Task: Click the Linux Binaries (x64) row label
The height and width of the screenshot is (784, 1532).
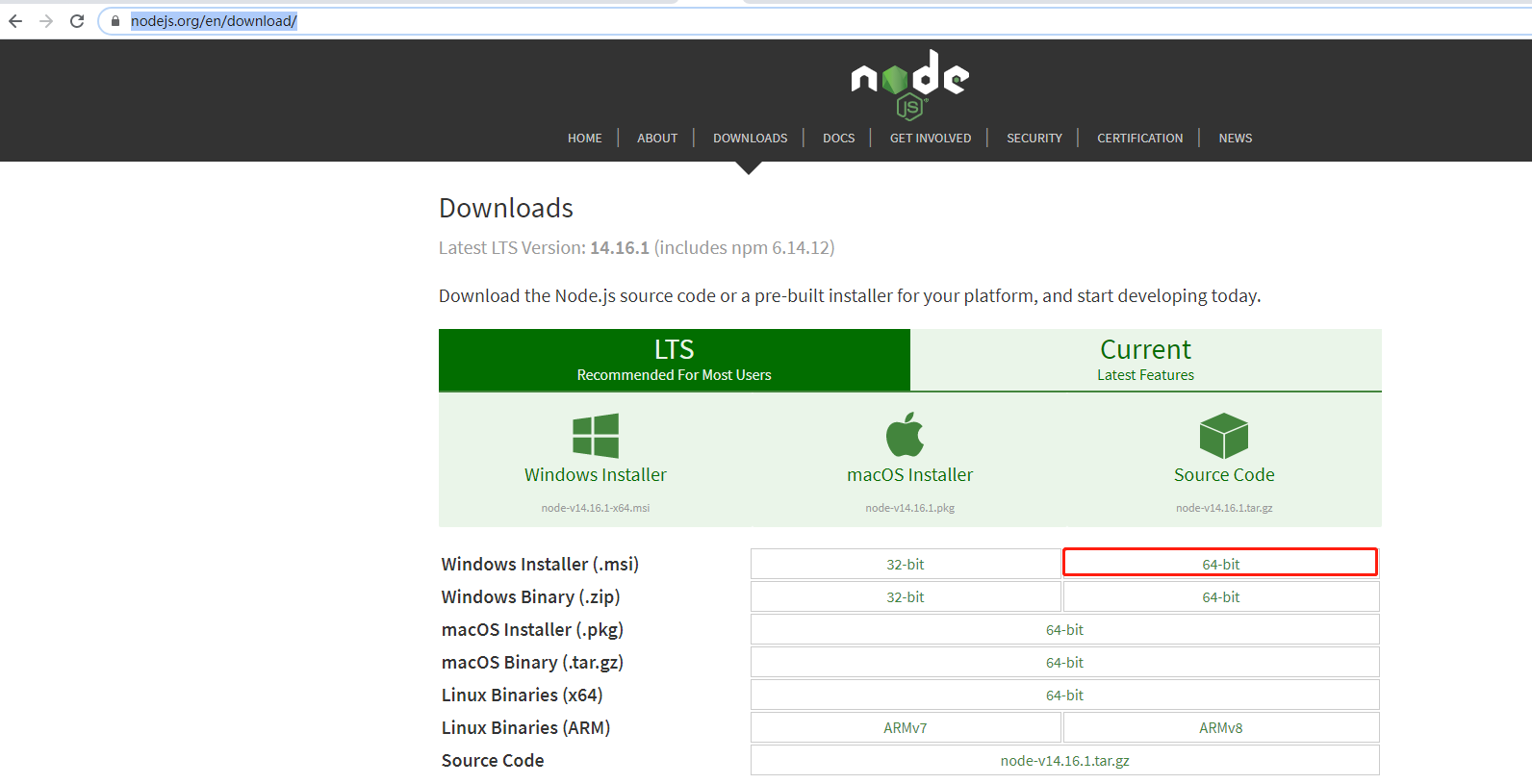Action: [523, 695]
